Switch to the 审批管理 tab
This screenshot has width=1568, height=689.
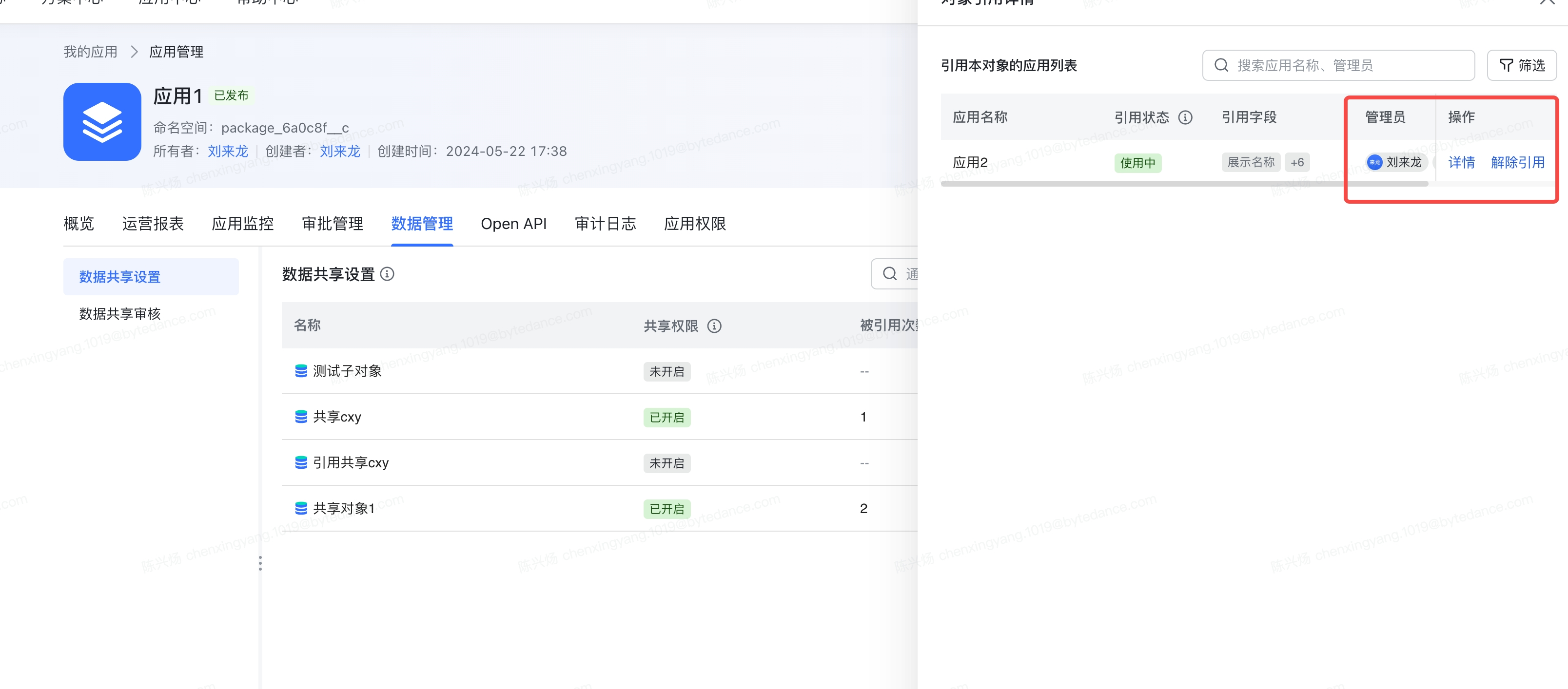pyautogui.click(x=333, y=224)
